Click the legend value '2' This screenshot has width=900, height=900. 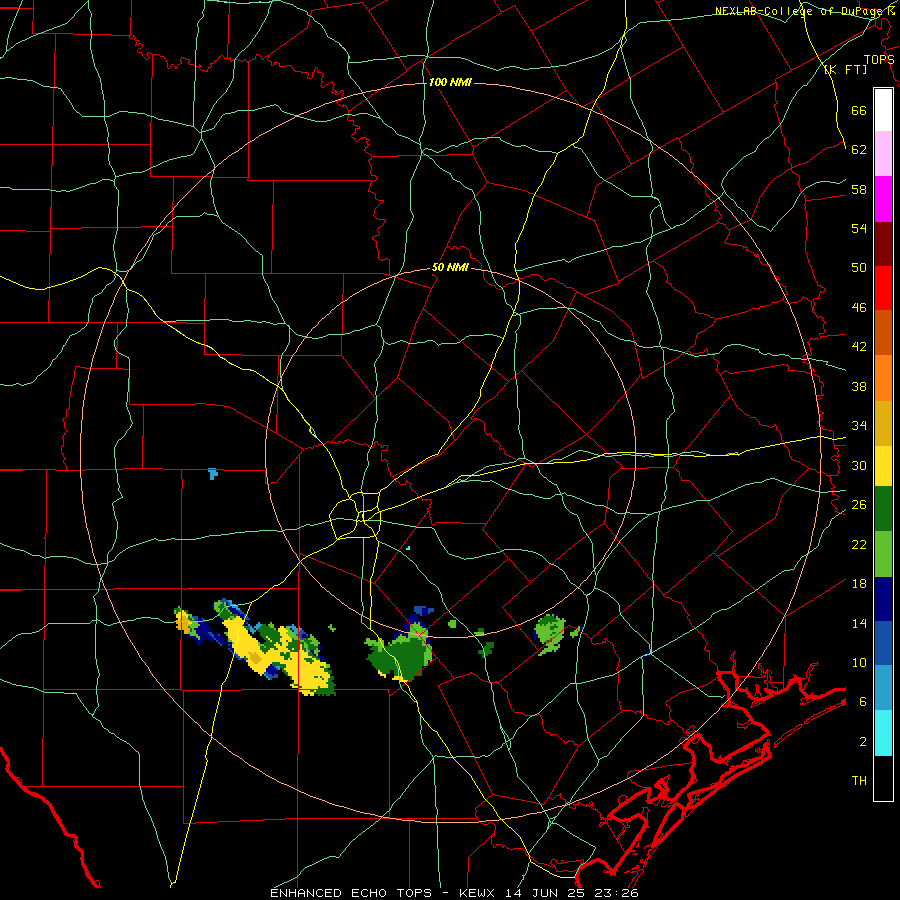(863, 742)
